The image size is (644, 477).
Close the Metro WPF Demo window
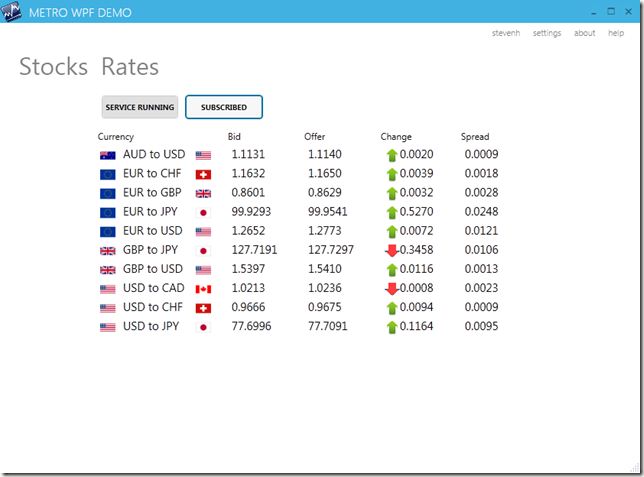pyautogui.click(x=628, y=12)
